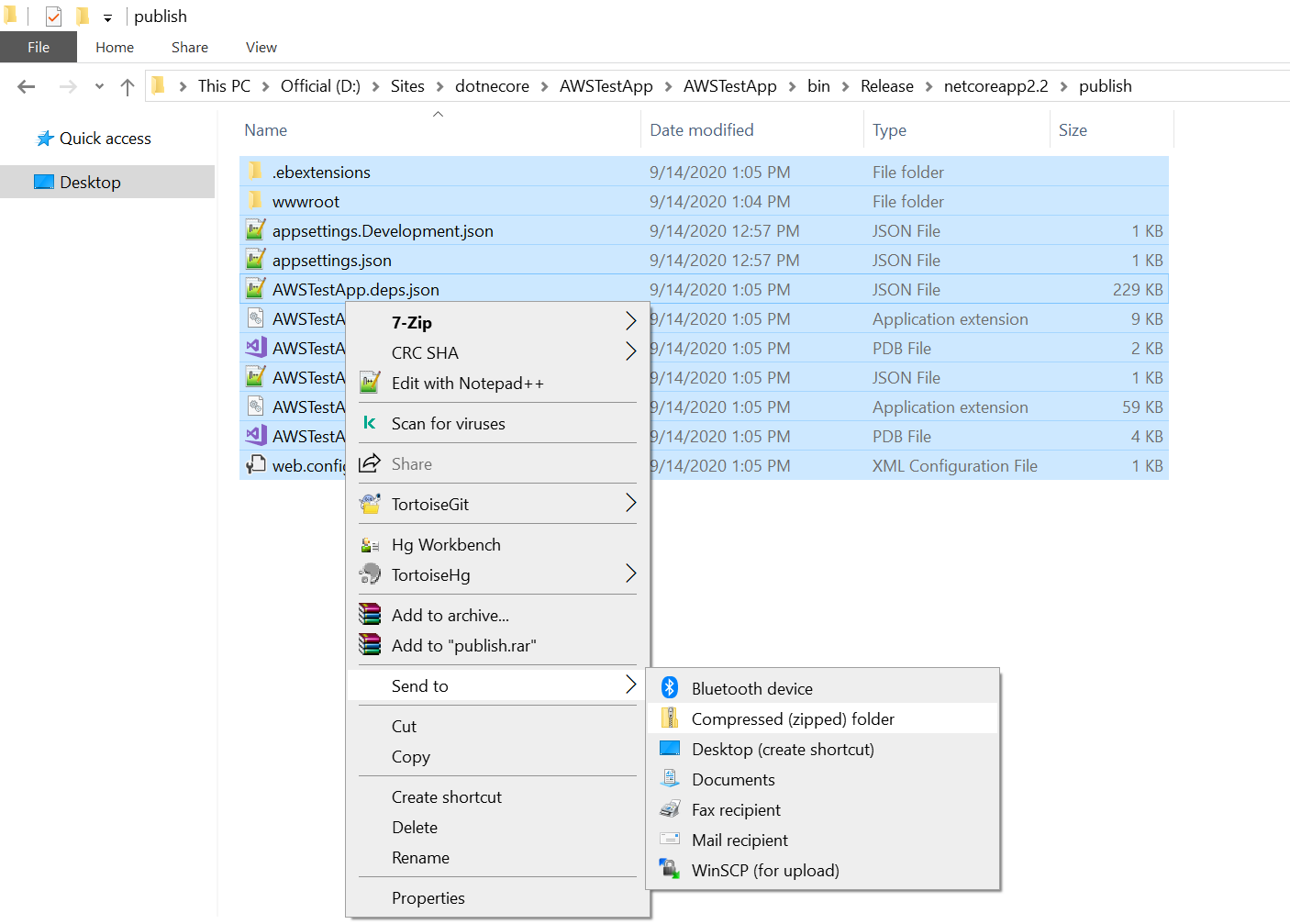Click the blue File button
This screenshot has width=1290, height=924.
39,47
